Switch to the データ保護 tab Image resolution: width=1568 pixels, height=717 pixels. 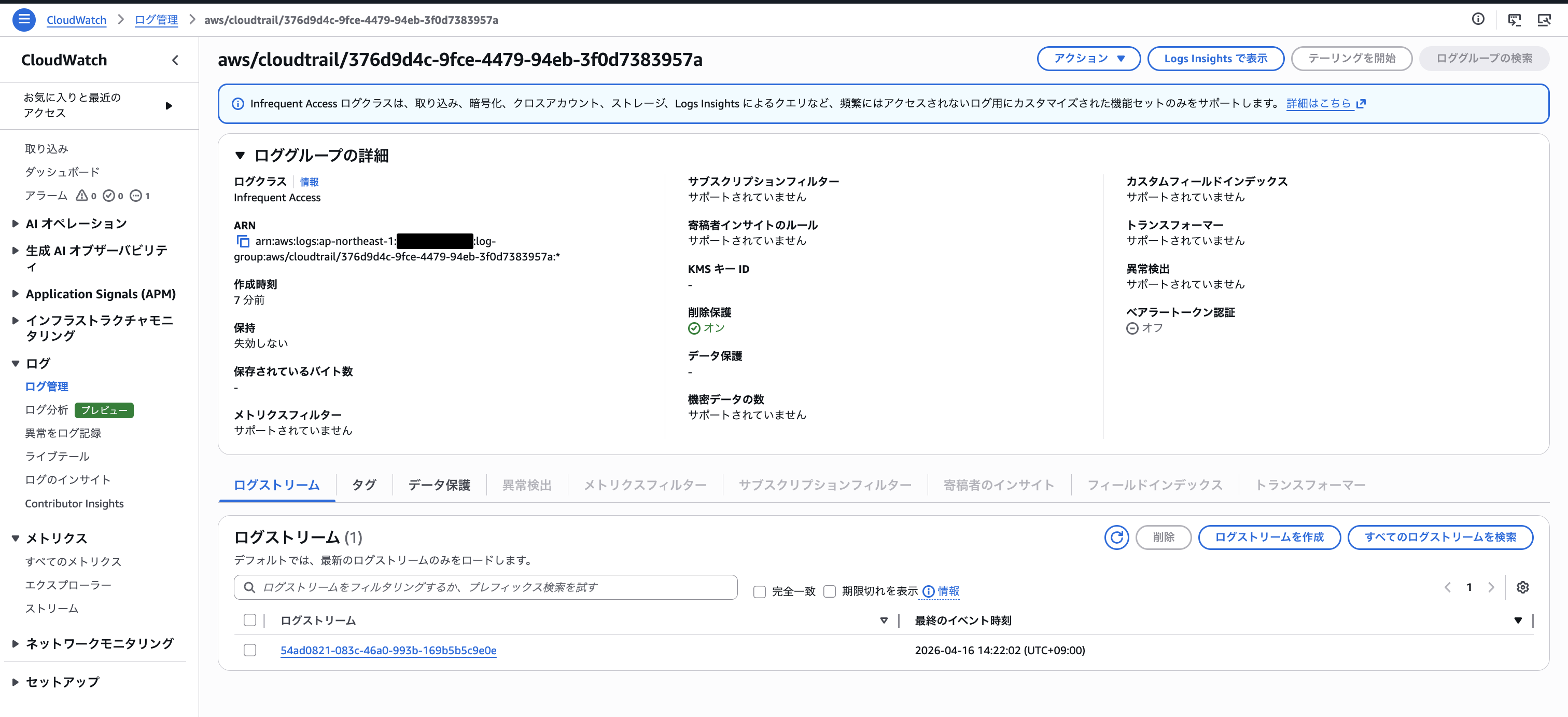439,485
